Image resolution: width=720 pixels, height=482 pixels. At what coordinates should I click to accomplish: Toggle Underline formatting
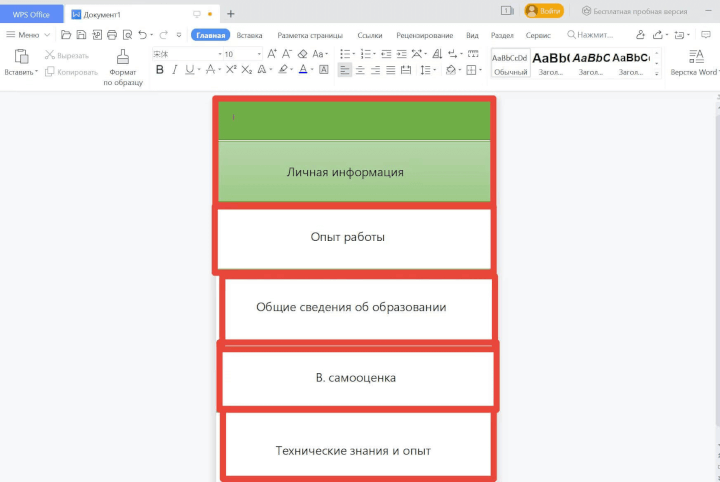coord(189,70)
